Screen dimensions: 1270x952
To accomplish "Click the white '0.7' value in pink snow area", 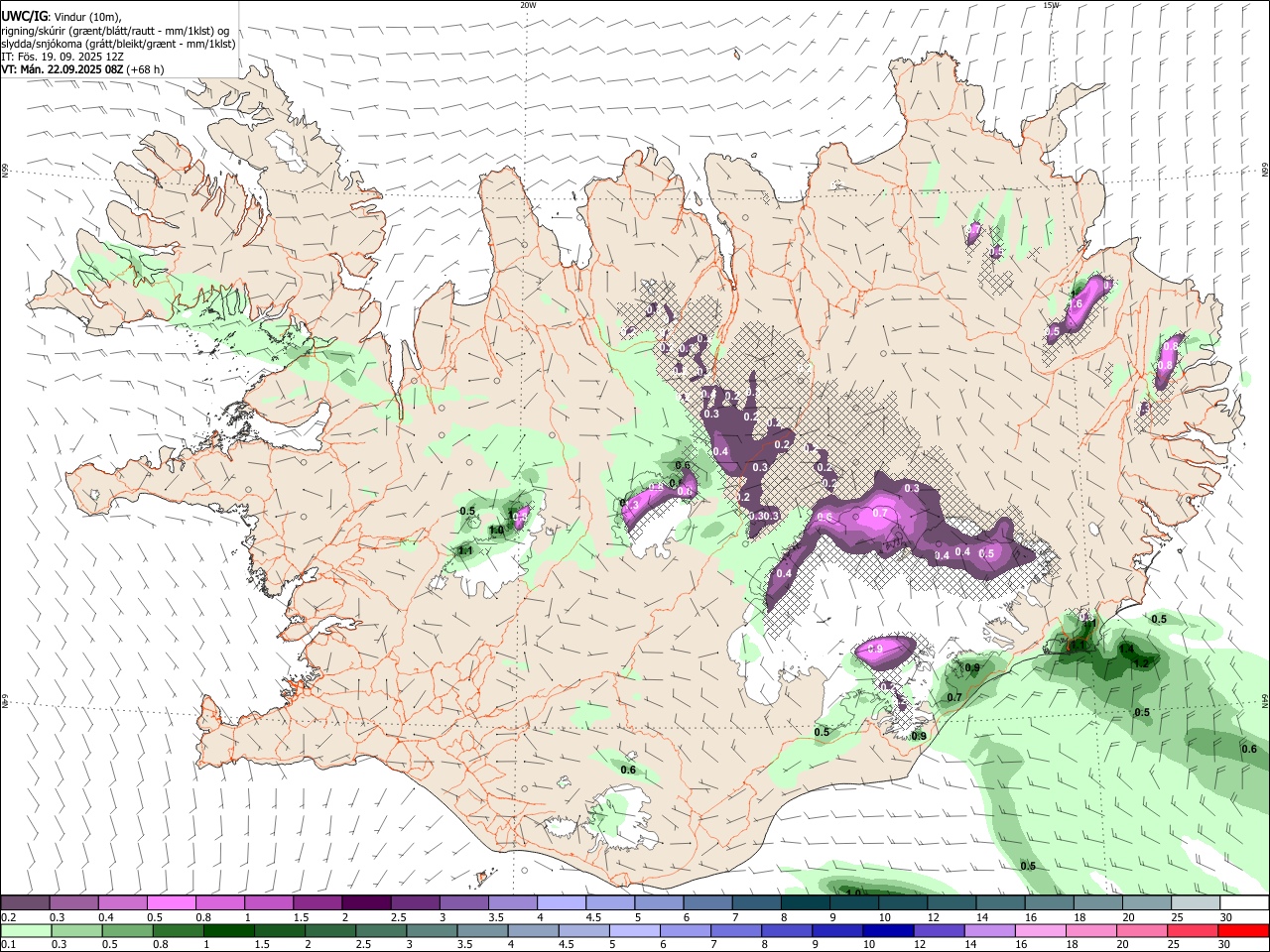I will coord(879,514).
